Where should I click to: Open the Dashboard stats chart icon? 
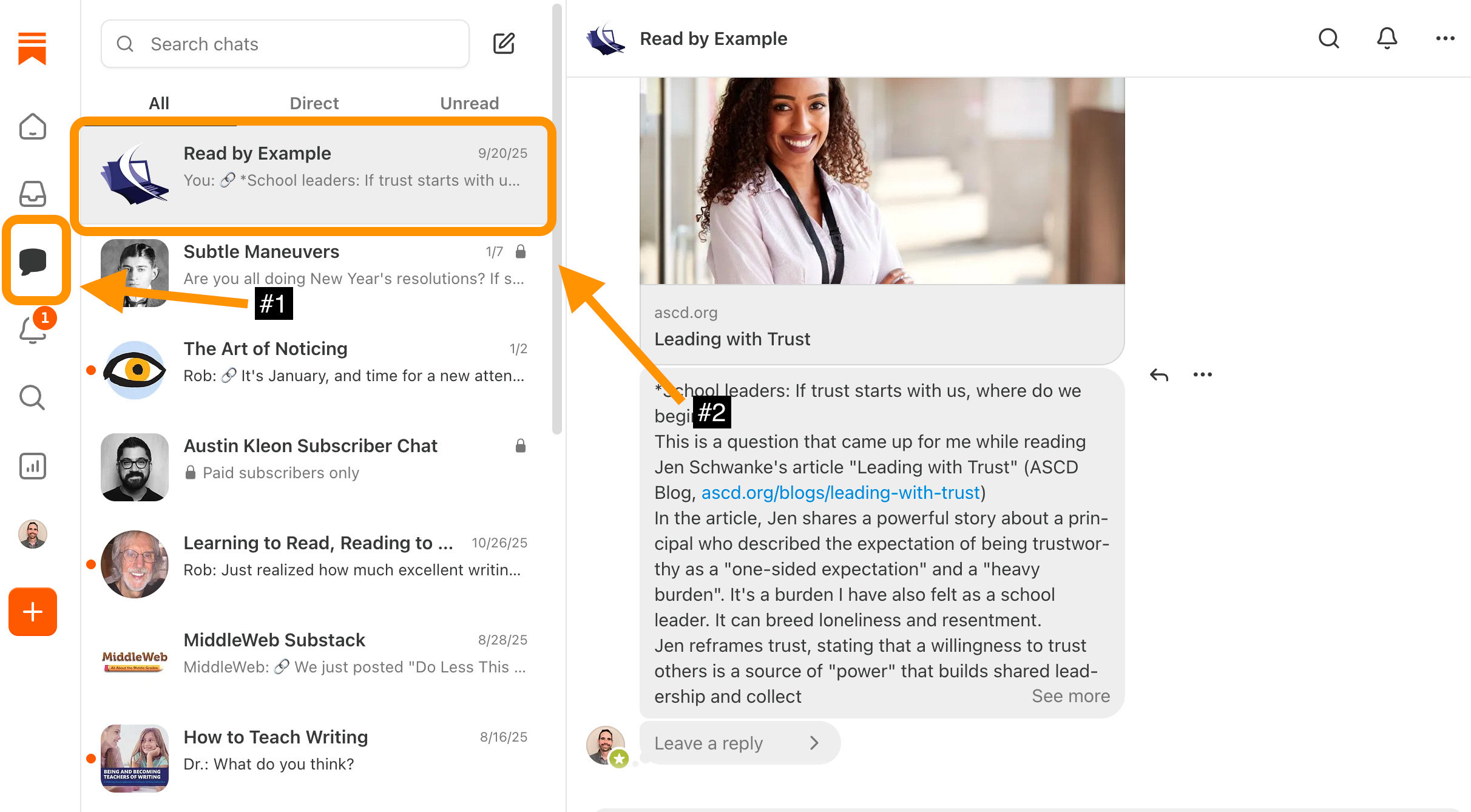(x=32, y=466)
